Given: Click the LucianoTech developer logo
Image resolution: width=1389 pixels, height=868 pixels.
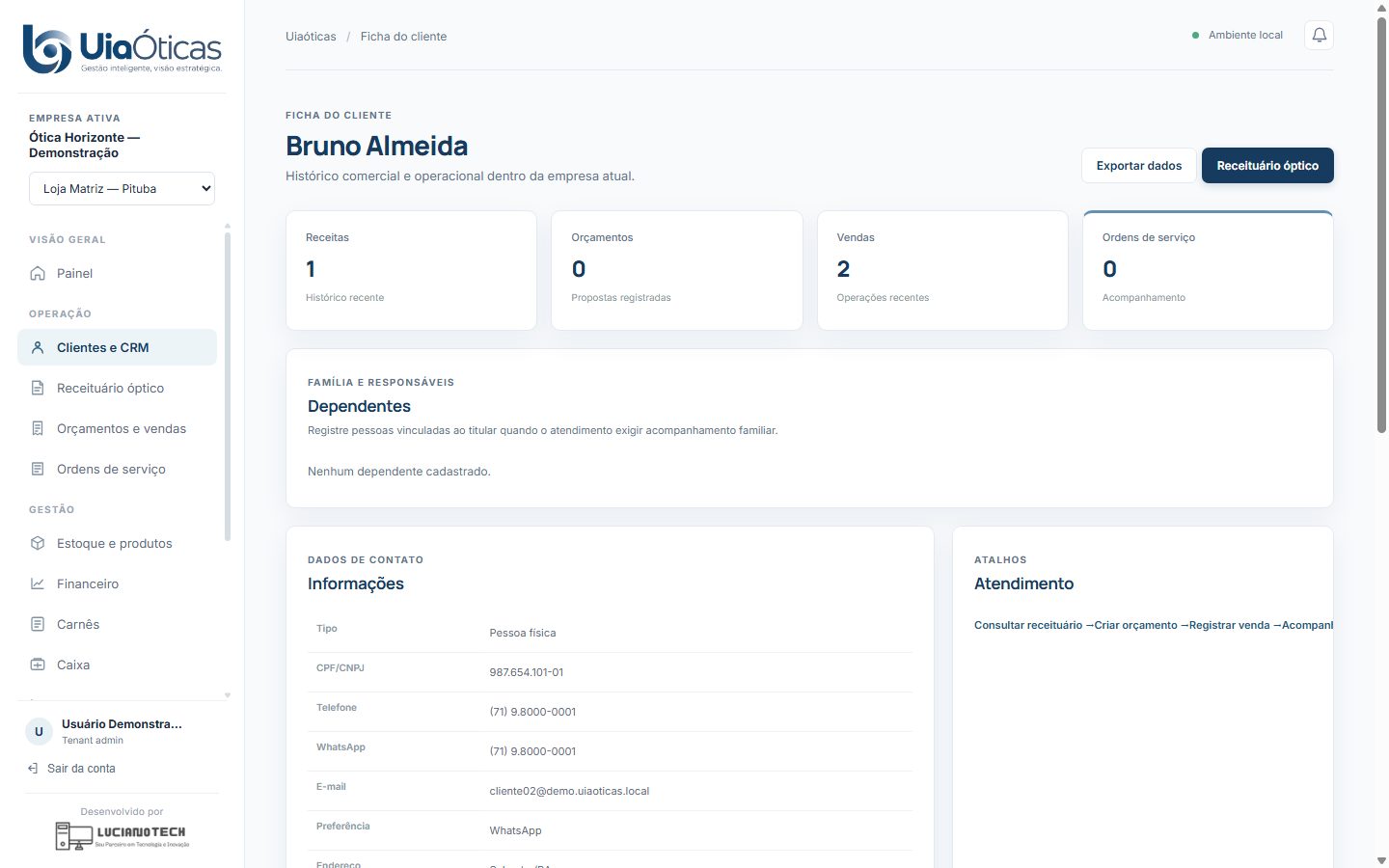Looking at the screenshot, I should coord(122,835).
